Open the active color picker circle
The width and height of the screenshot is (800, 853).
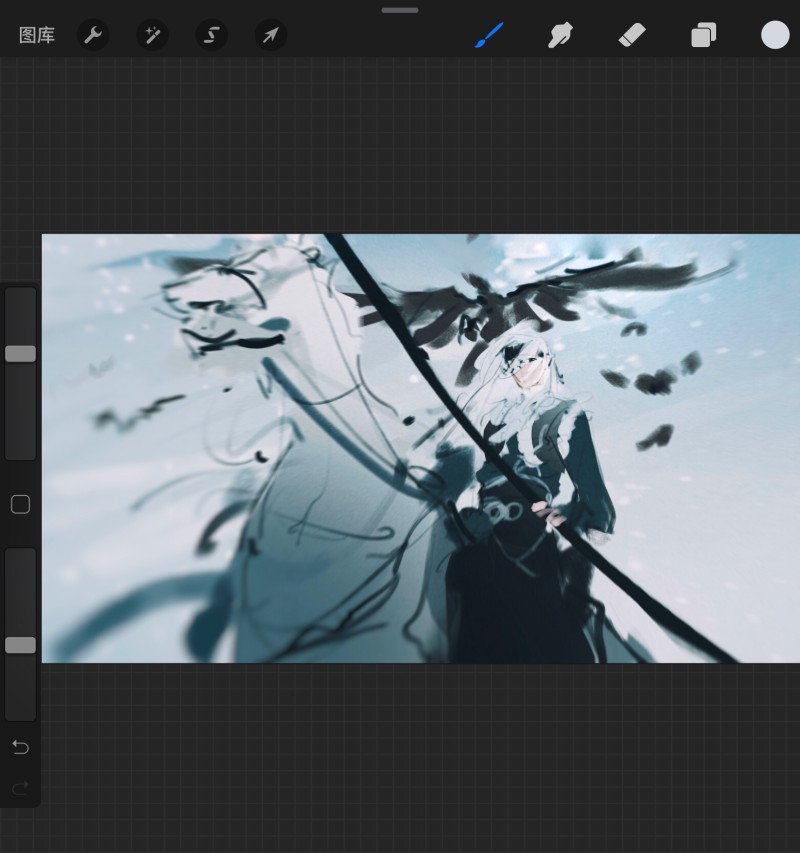click(775, 35)
